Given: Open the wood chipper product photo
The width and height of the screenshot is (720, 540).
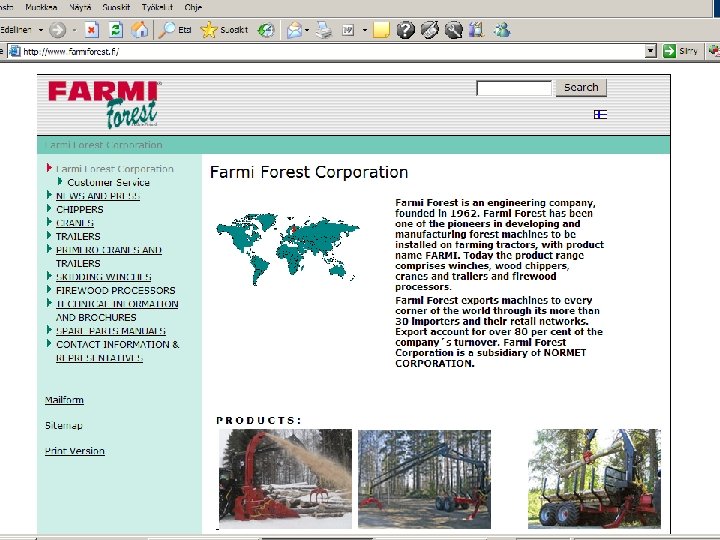Looking at the screenshot, I should point(285,478).
